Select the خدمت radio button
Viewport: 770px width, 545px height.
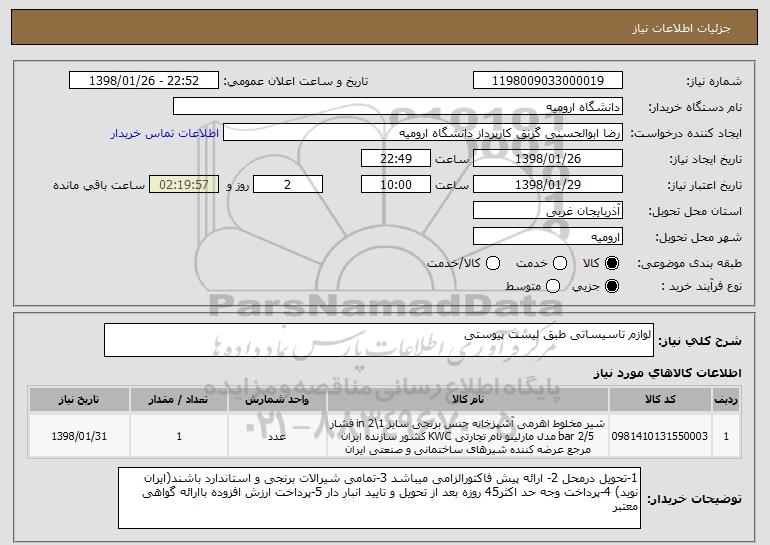[560, 264]
